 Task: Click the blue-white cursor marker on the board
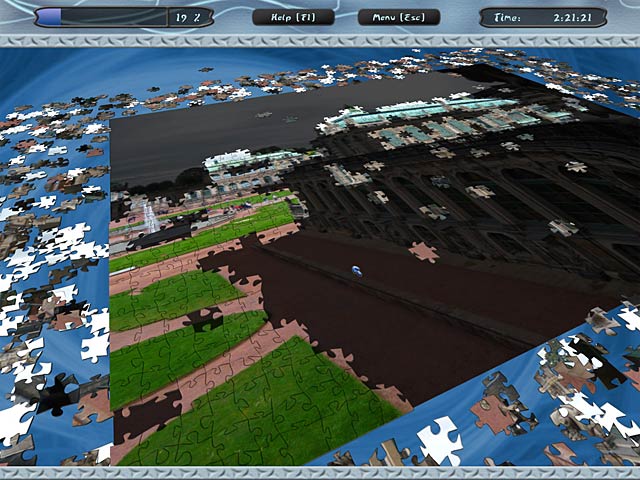pyautogui.click(x=357, y=271)
